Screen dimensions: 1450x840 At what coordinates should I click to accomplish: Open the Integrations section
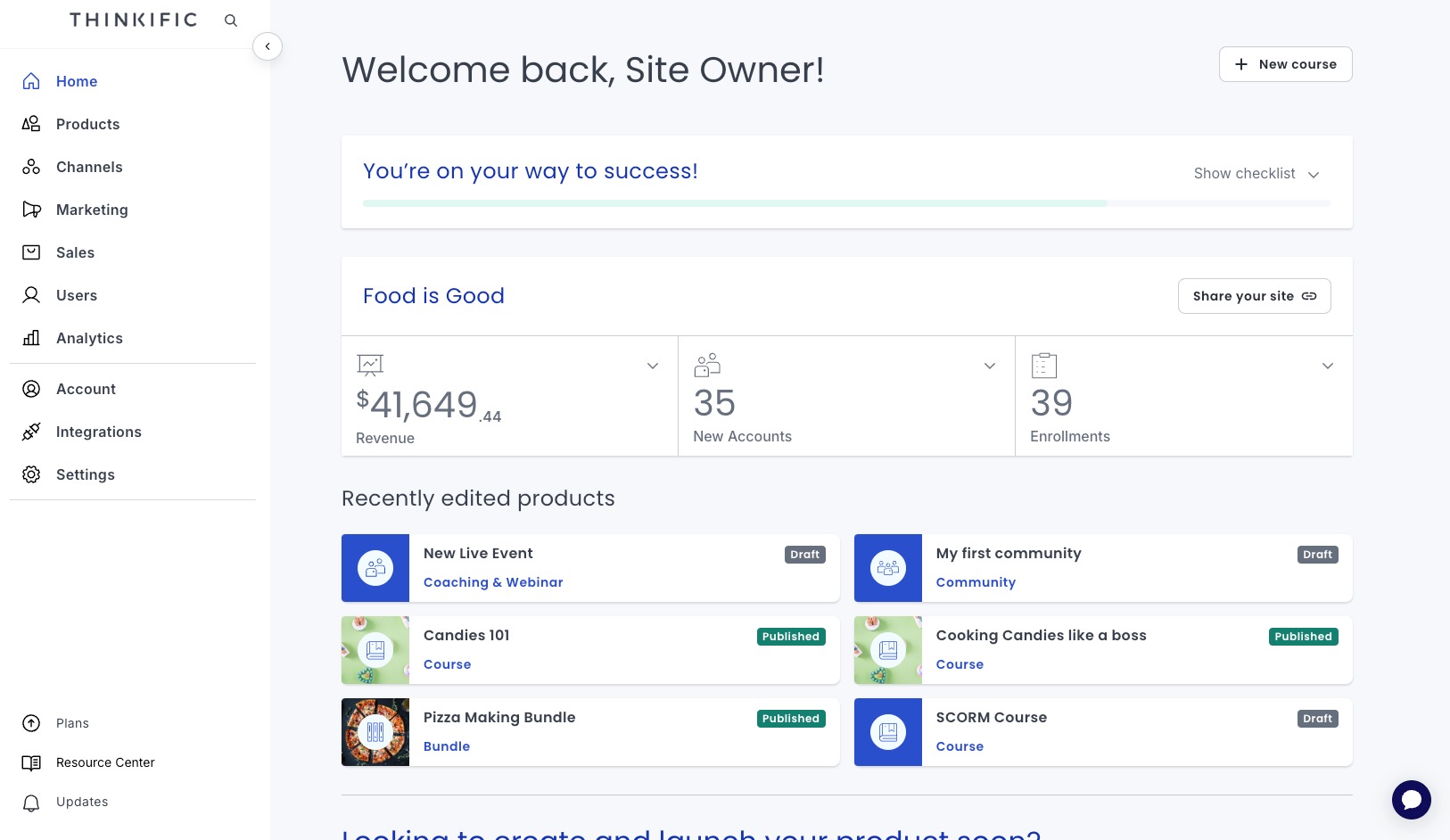[99, 432]
